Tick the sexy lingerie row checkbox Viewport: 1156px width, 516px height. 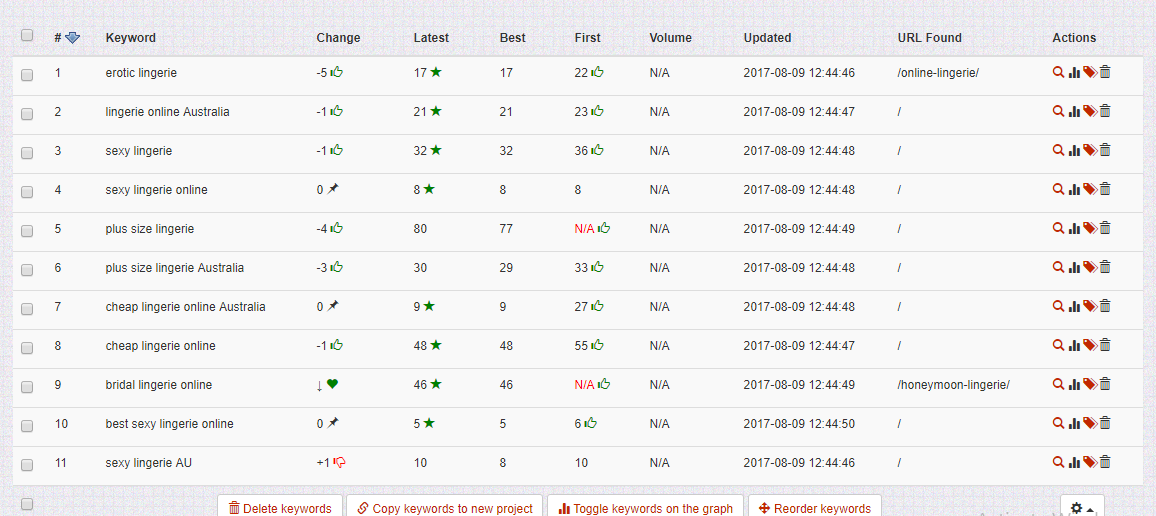[x=27, y=153]
